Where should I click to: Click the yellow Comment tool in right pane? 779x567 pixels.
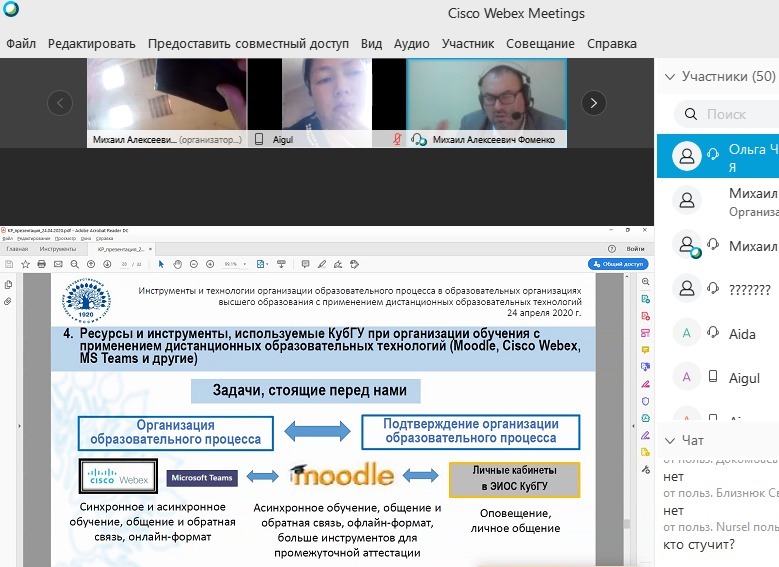(x=645, y=350)
